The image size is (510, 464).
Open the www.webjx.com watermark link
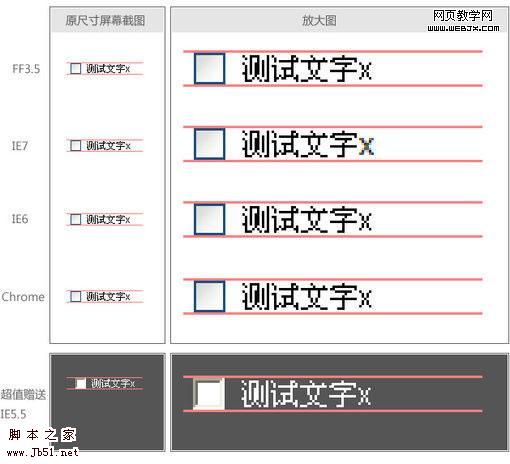click(463, 28)
